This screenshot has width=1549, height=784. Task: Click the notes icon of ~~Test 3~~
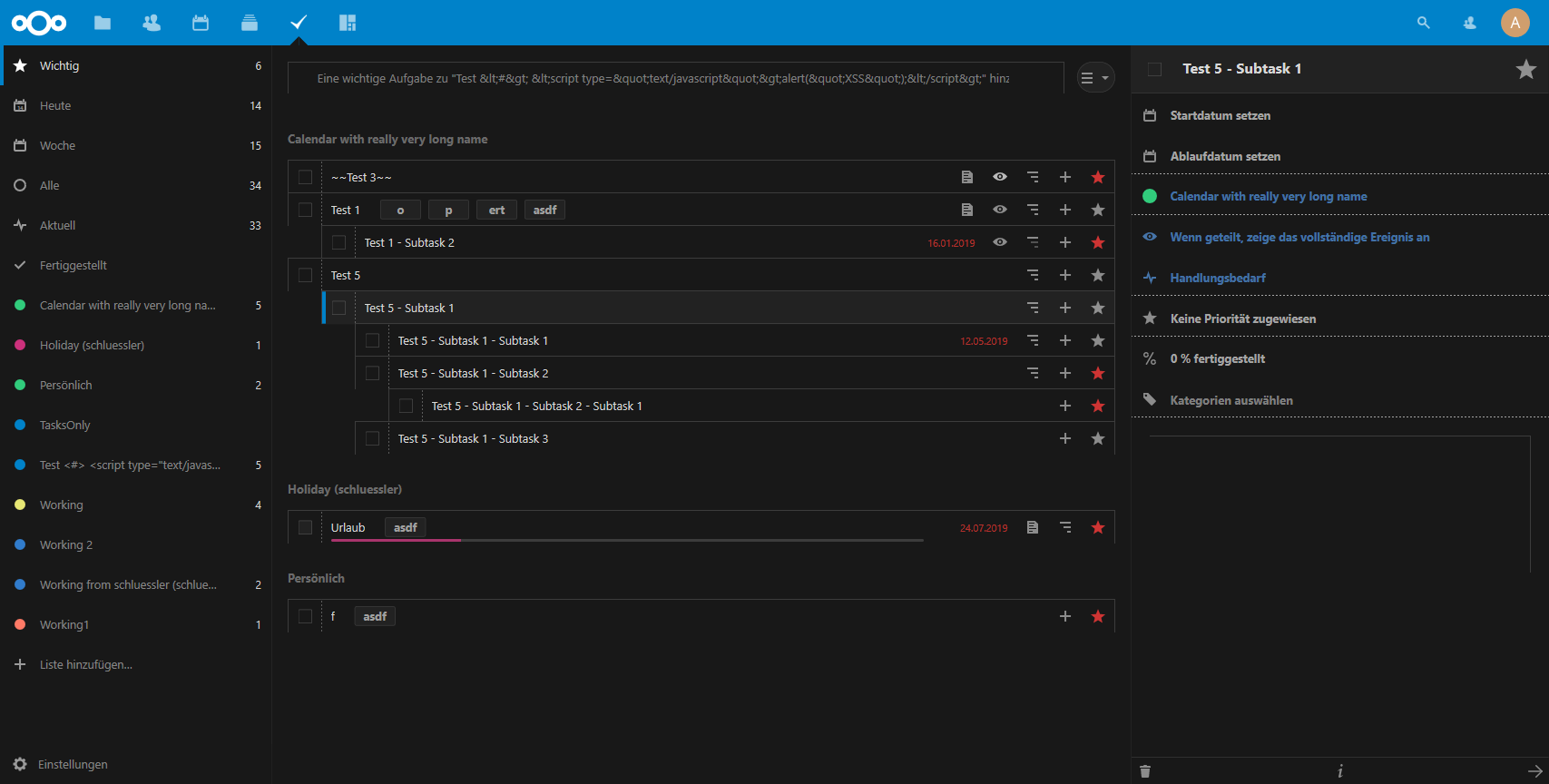coord(967,177)
